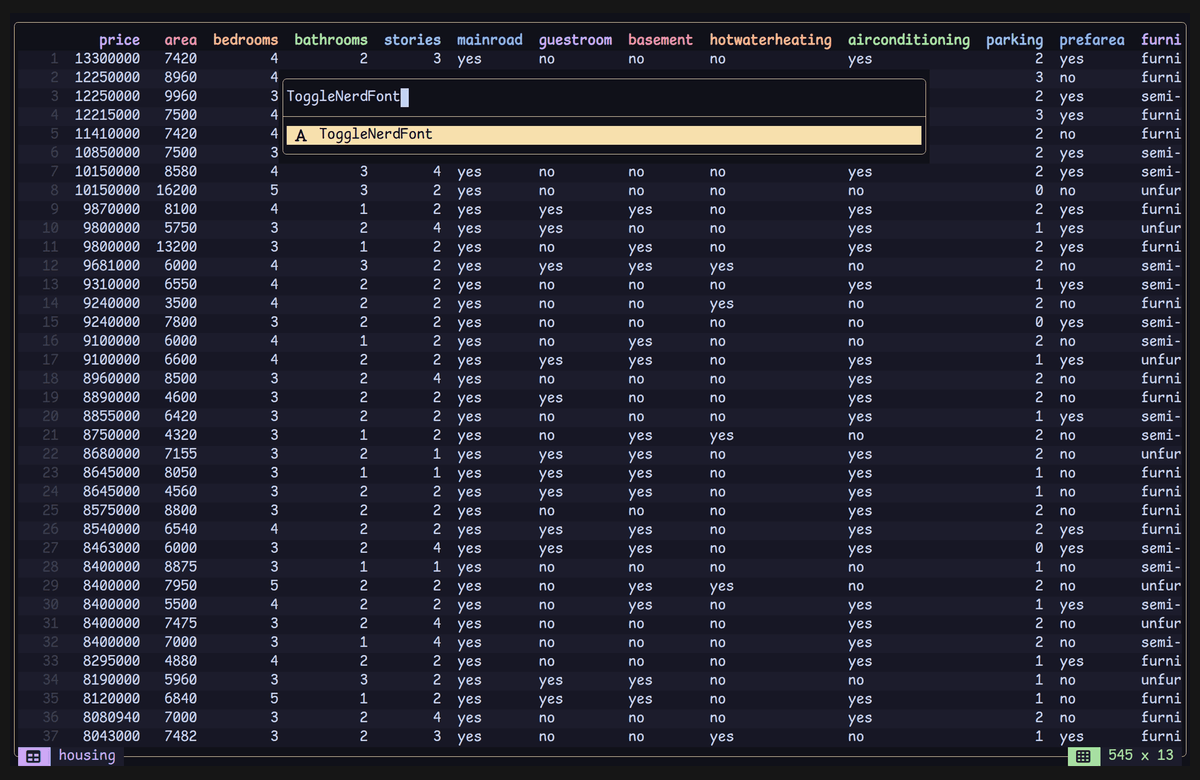Click the price value 12215000
This screenshot has width=1200, height=780.
(107, 115)
